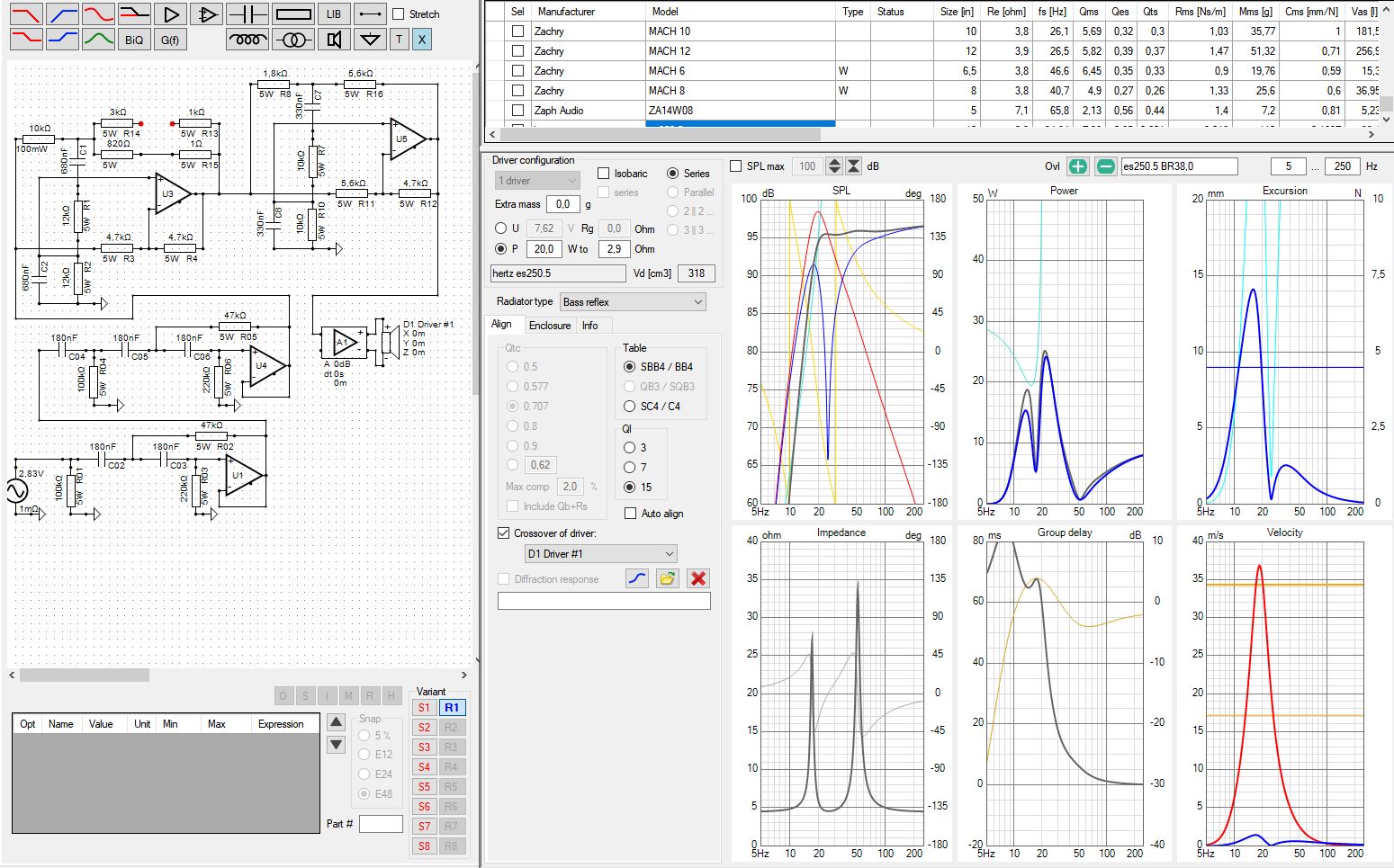
Task: Click the Extra mass input field
Action: (562, 204)
